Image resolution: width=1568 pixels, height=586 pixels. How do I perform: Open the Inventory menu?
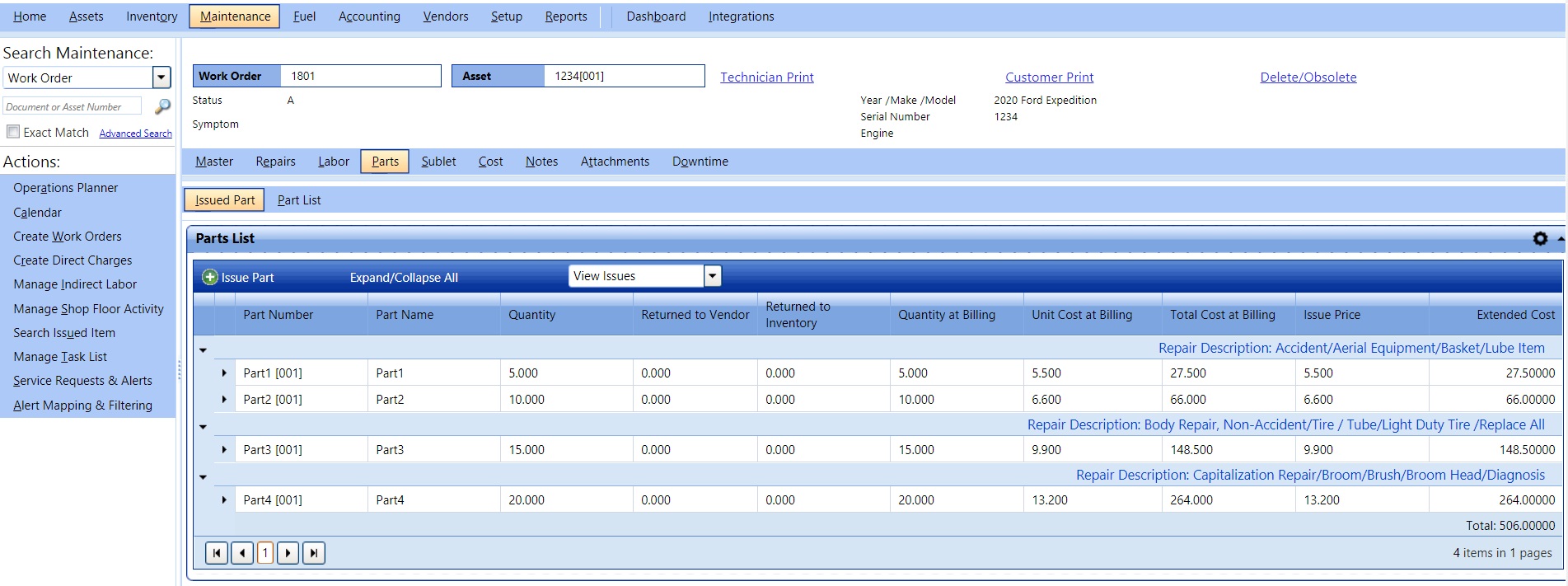[x=152, y=16]
